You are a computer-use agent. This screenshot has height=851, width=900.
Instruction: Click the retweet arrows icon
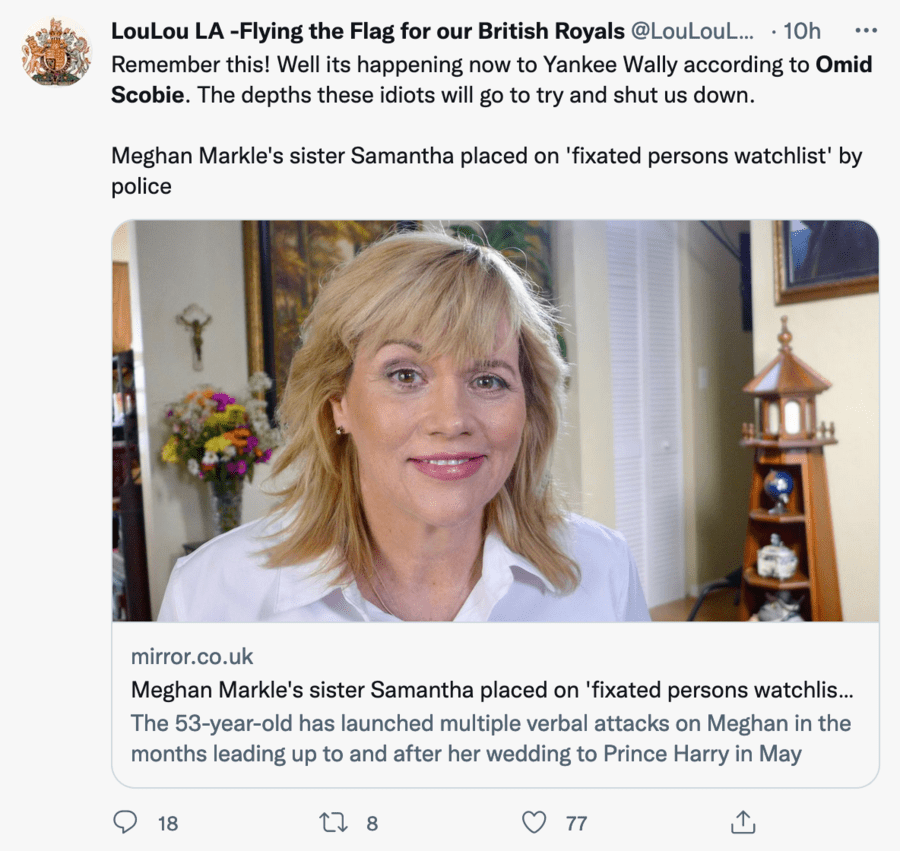pos(331,822)
